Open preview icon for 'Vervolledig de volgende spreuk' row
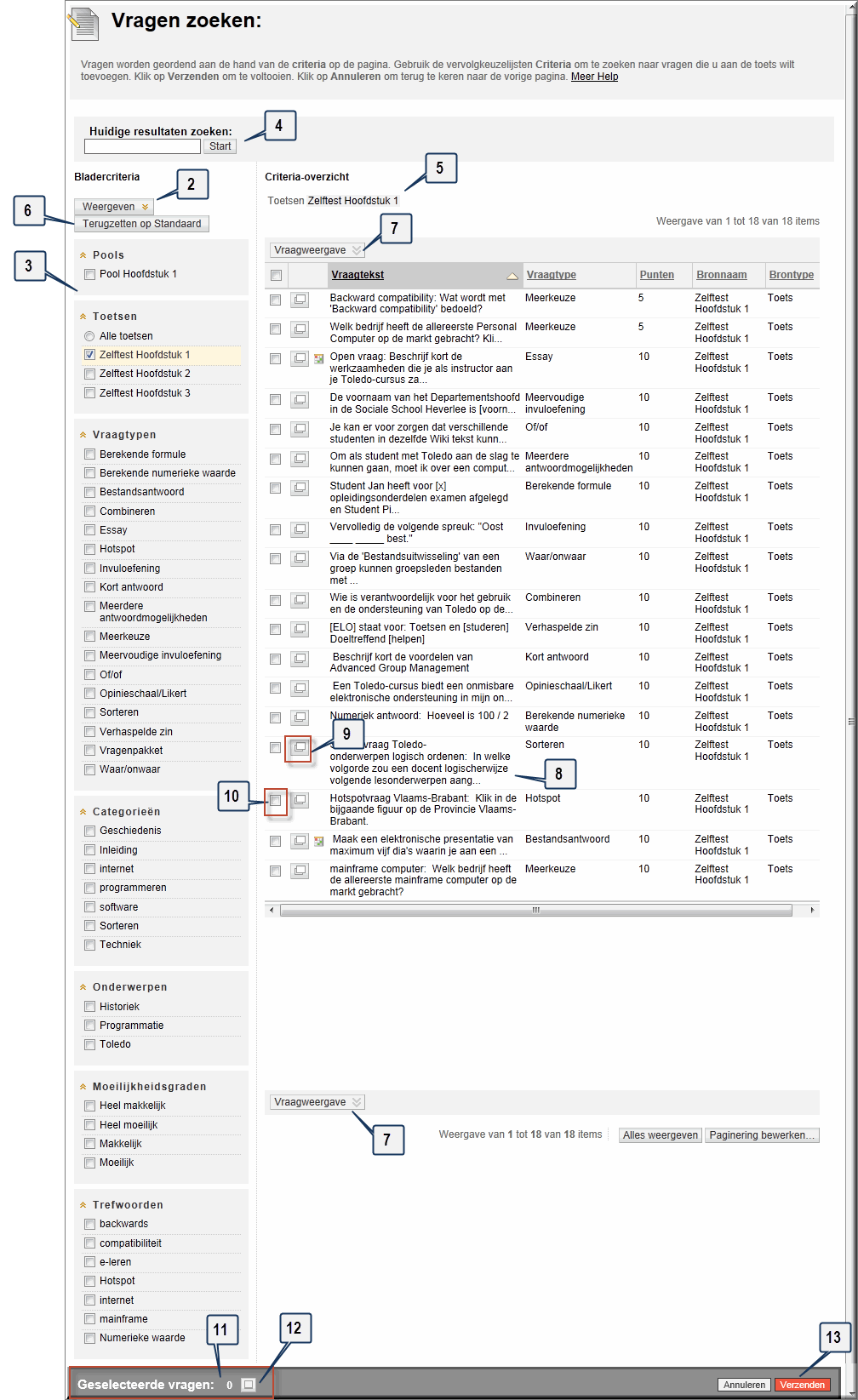This screenshot has height=1400, width=858. [x=300, y=529]
